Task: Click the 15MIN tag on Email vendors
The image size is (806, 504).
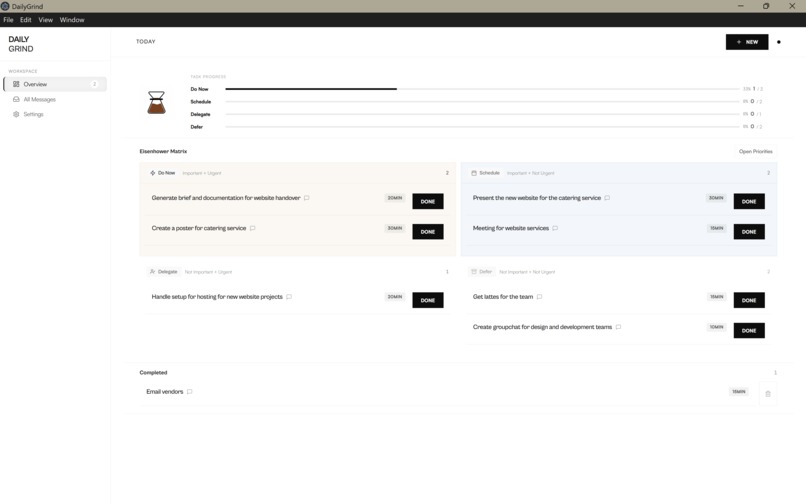Action: (739, 392)
